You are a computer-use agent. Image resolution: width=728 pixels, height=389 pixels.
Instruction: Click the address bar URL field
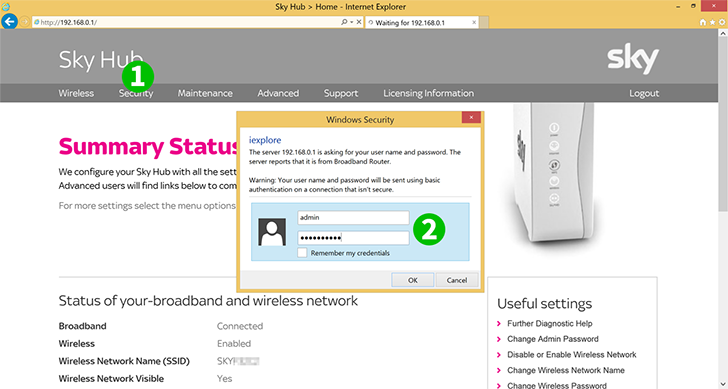[187, 22]
